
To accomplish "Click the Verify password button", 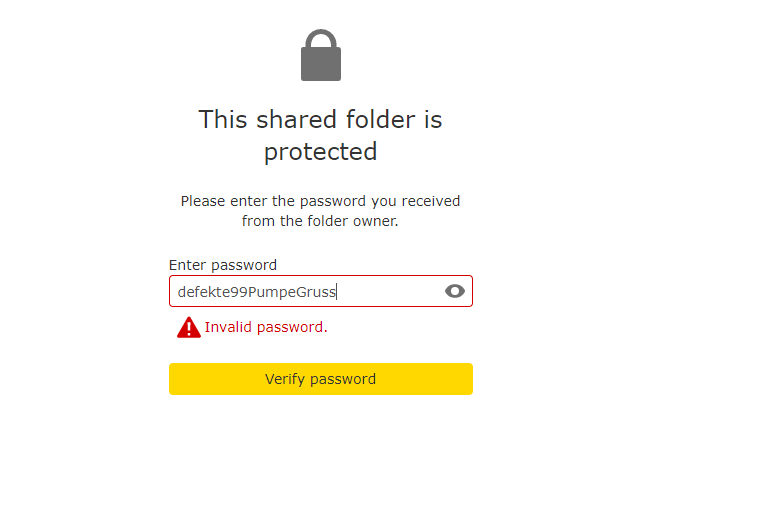I will click(x=320, y=379).
